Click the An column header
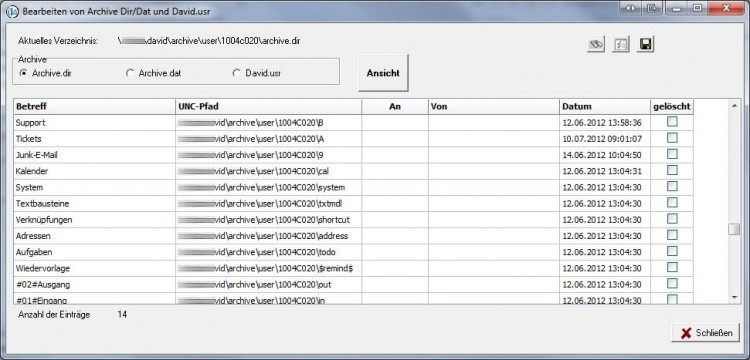Viewport: 750px width, 360px height. pyautogui.click(x=395, y=107)
